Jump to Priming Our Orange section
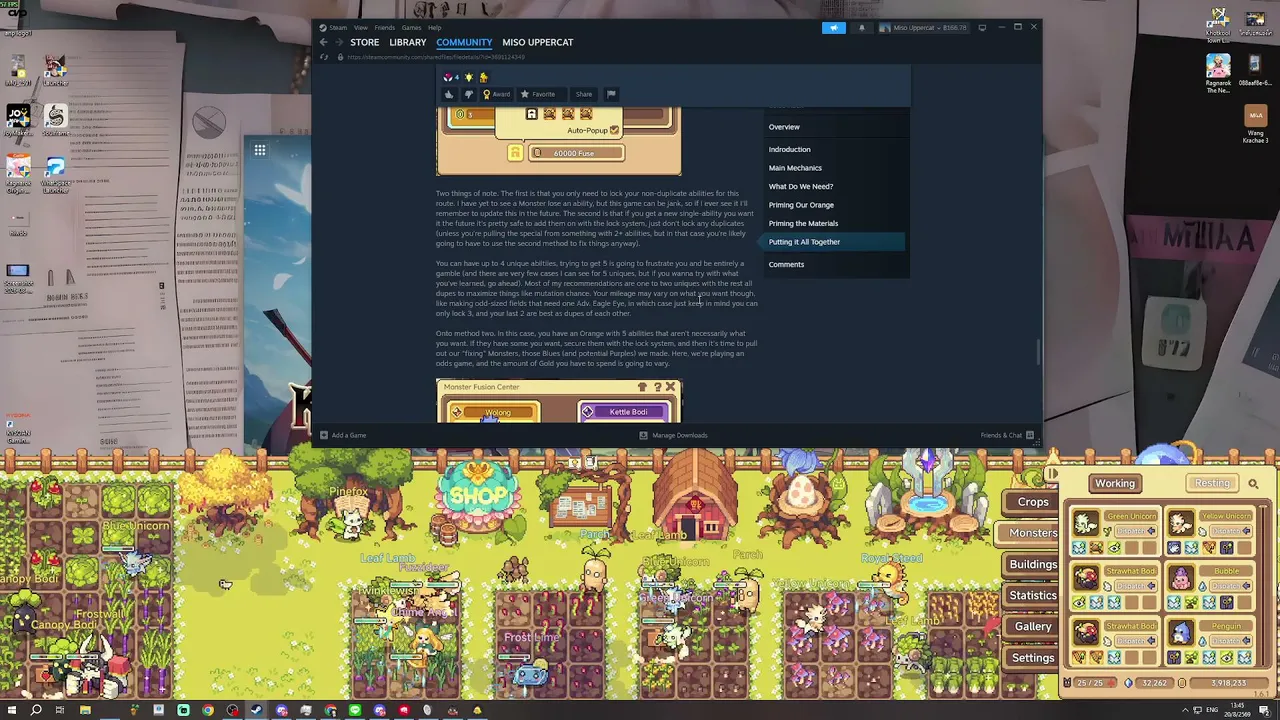This screenshot has height=720, width=1280. point(801,205)
